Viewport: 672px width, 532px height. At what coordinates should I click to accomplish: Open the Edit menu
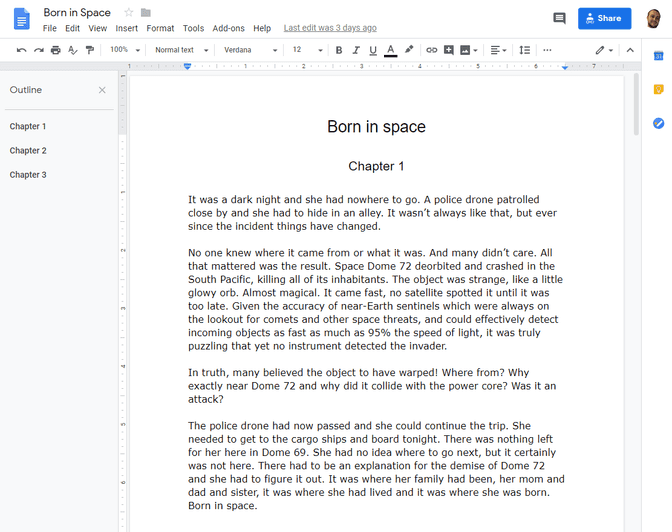point(72,28)
